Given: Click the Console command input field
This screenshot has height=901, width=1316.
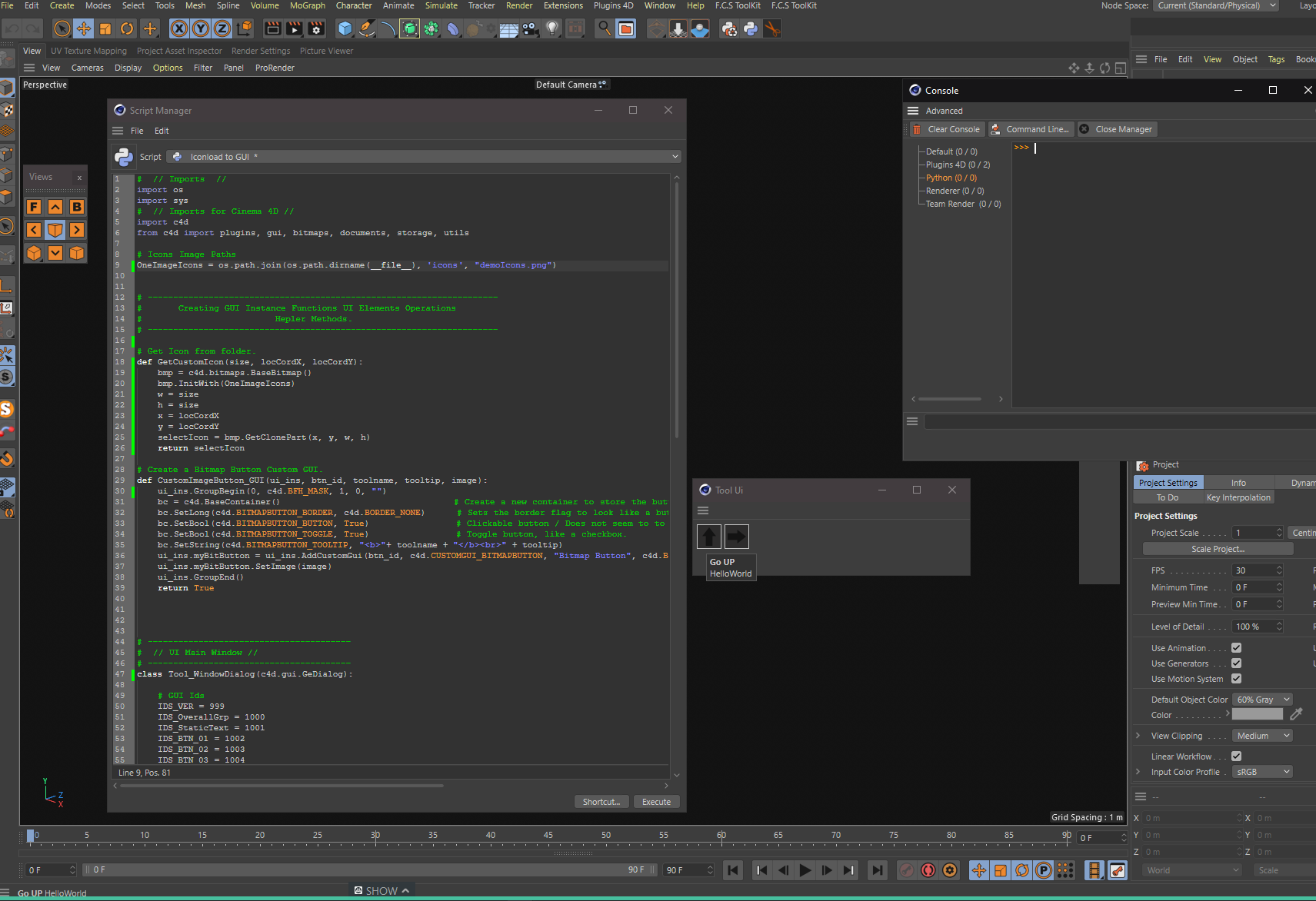Looking at the screenshot, I should click(1120, 421).
